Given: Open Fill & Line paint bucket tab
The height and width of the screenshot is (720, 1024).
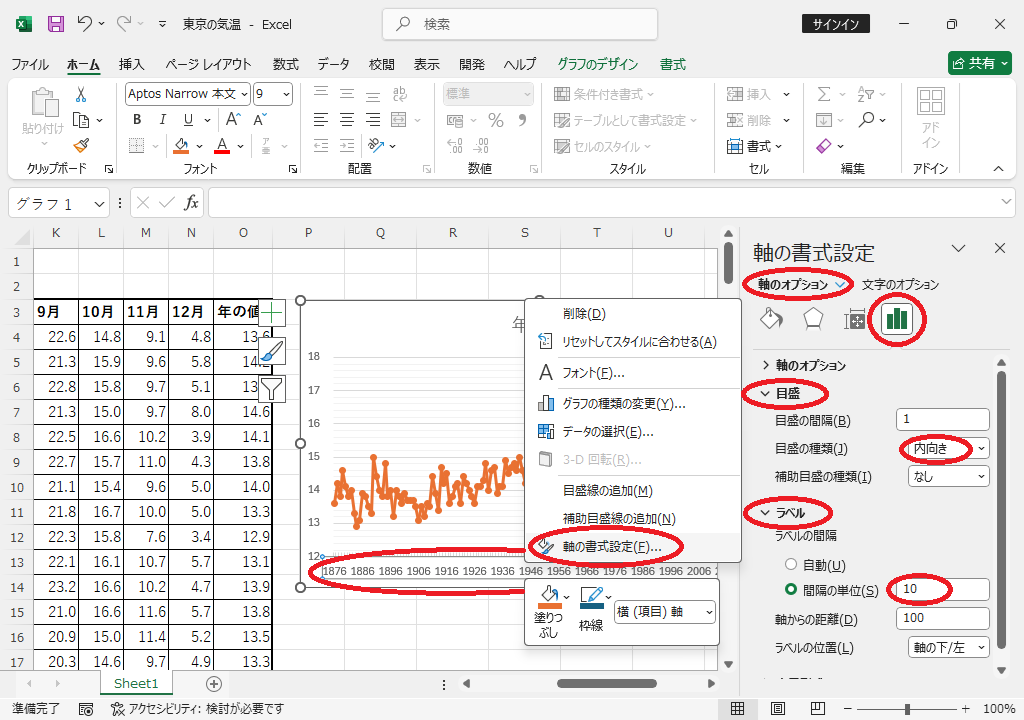Looking at the screenshot, I should coord(772,319).
